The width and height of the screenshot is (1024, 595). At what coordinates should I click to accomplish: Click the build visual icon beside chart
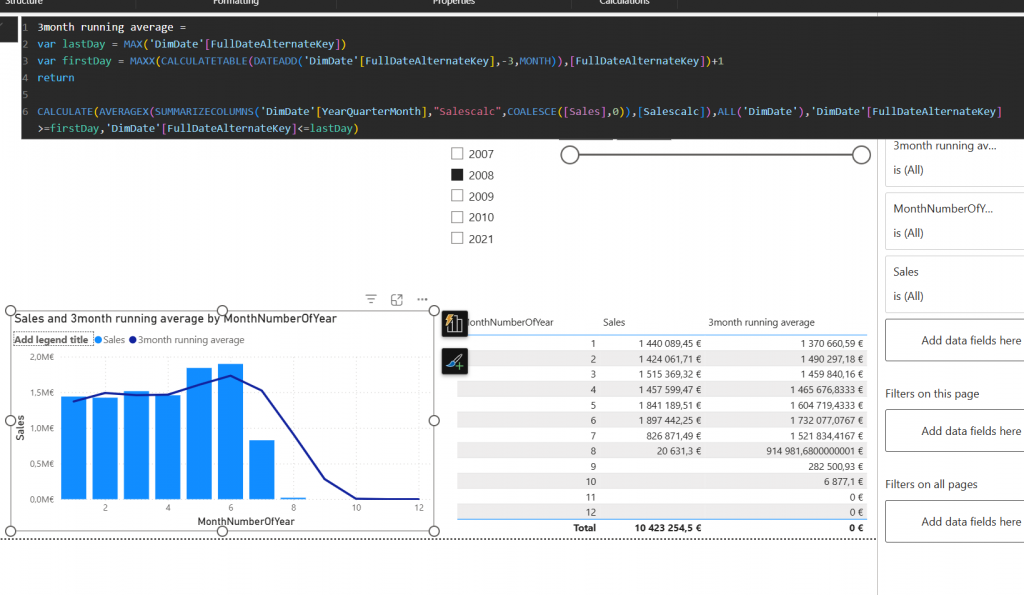coord(455,322)
